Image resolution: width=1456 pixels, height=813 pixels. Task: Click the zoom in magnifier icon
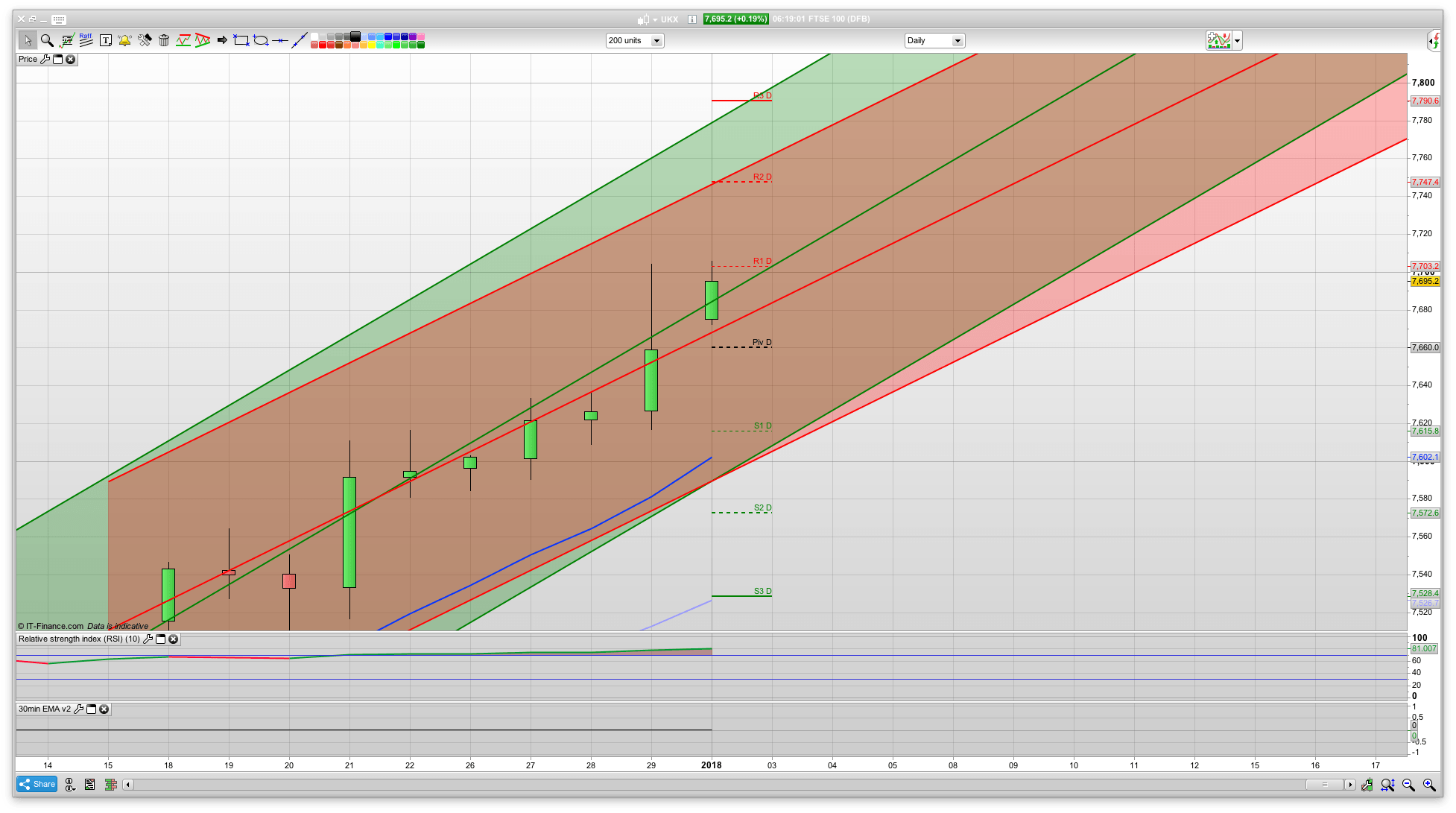(x=1429, y=785)
